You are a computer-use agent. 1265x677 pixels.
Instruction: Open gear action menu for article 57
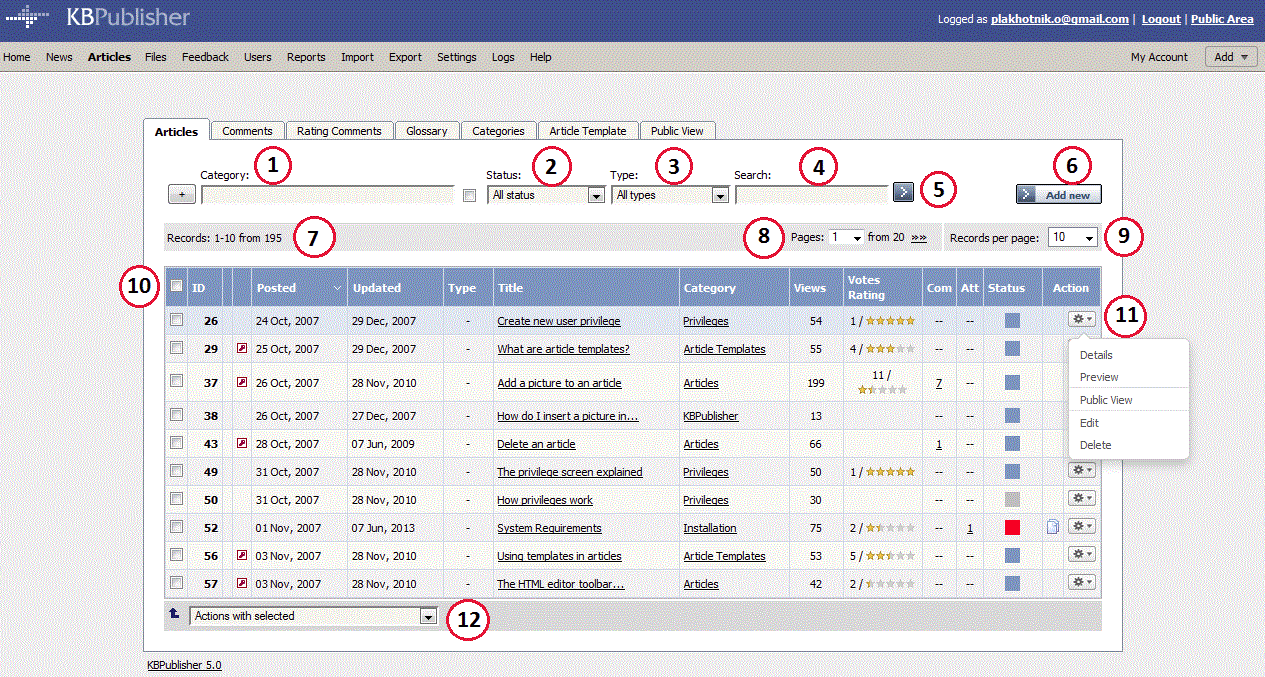pyautogui.click(x=1081, y=582)
